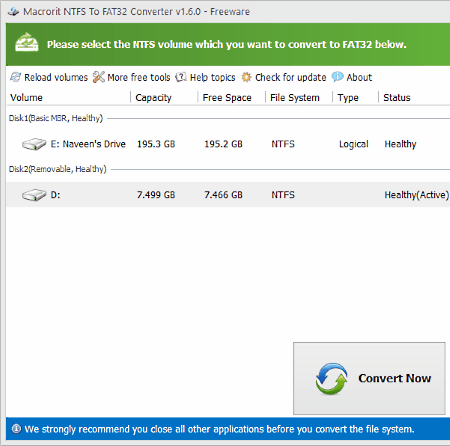Viewport: 450px width, 446px height.
Task: Click NTFS in the D: drive row
Action: tap(283, 195)
